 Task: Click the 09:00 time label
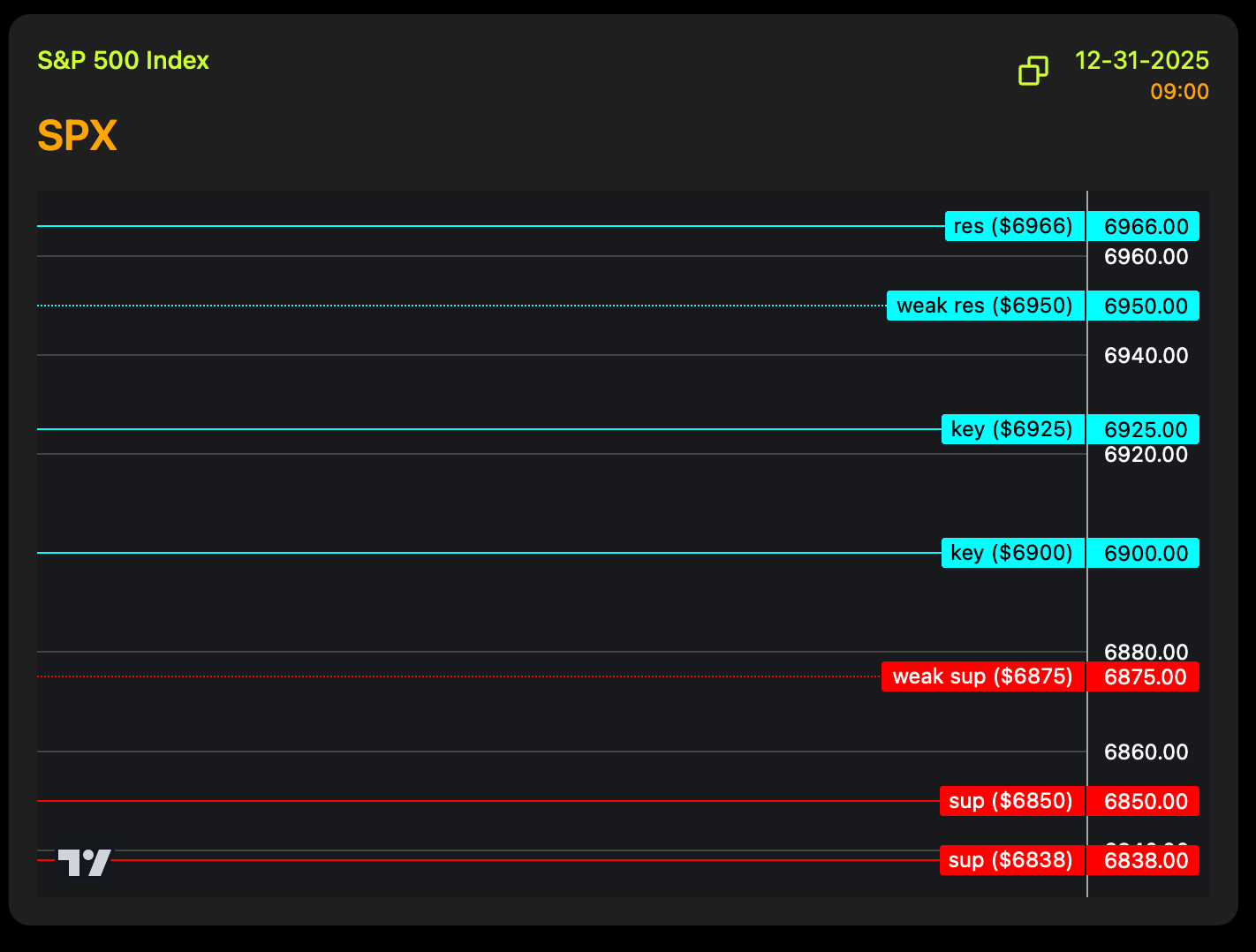coord(1178,92)
